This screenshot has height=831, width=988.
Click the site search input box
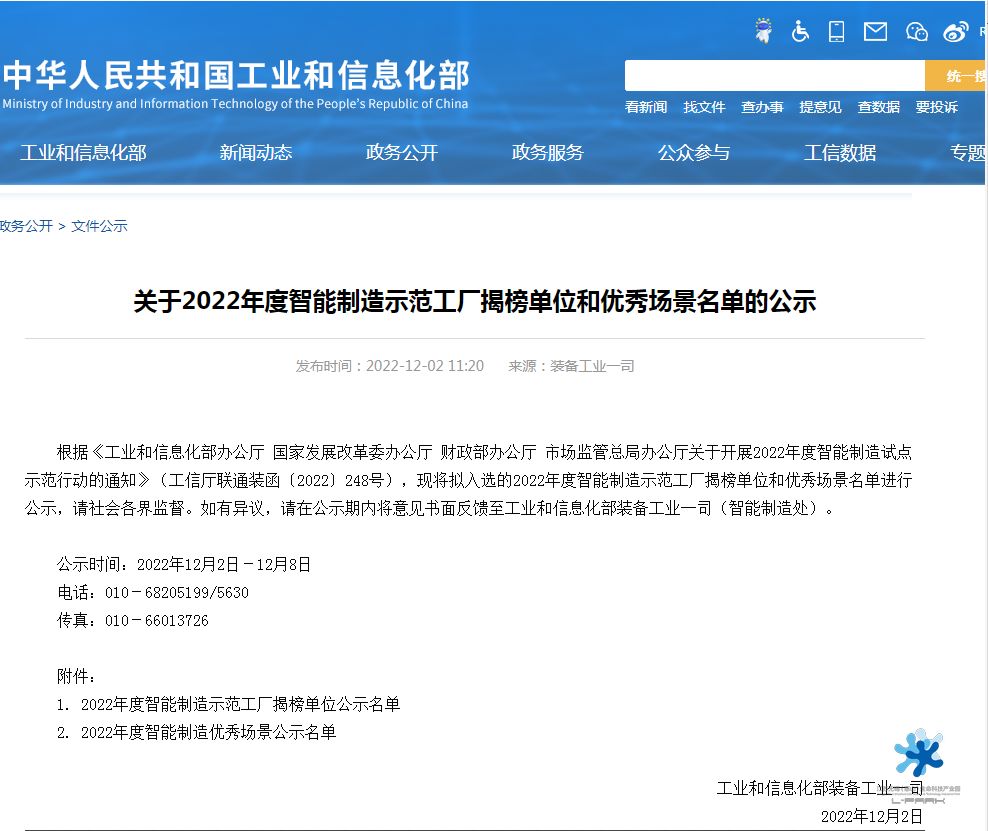click(774, 76)
